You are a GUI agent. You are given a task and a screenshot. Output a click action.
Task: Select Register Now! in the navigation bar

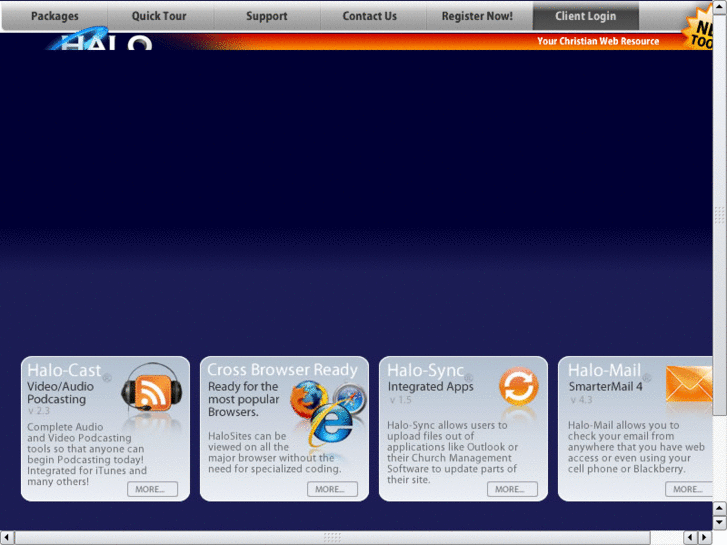(477, 16)
